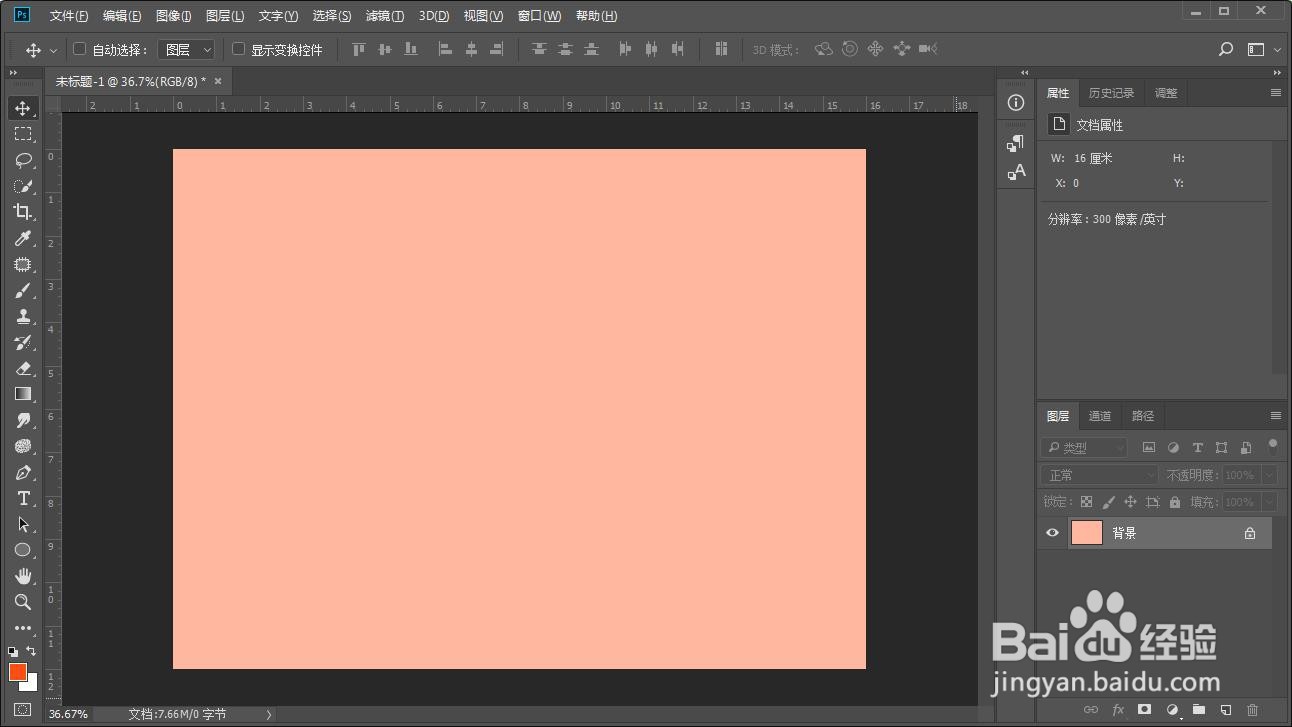Select the Smudge tool
1292x727 pixels.
click(x=23, y=420)
